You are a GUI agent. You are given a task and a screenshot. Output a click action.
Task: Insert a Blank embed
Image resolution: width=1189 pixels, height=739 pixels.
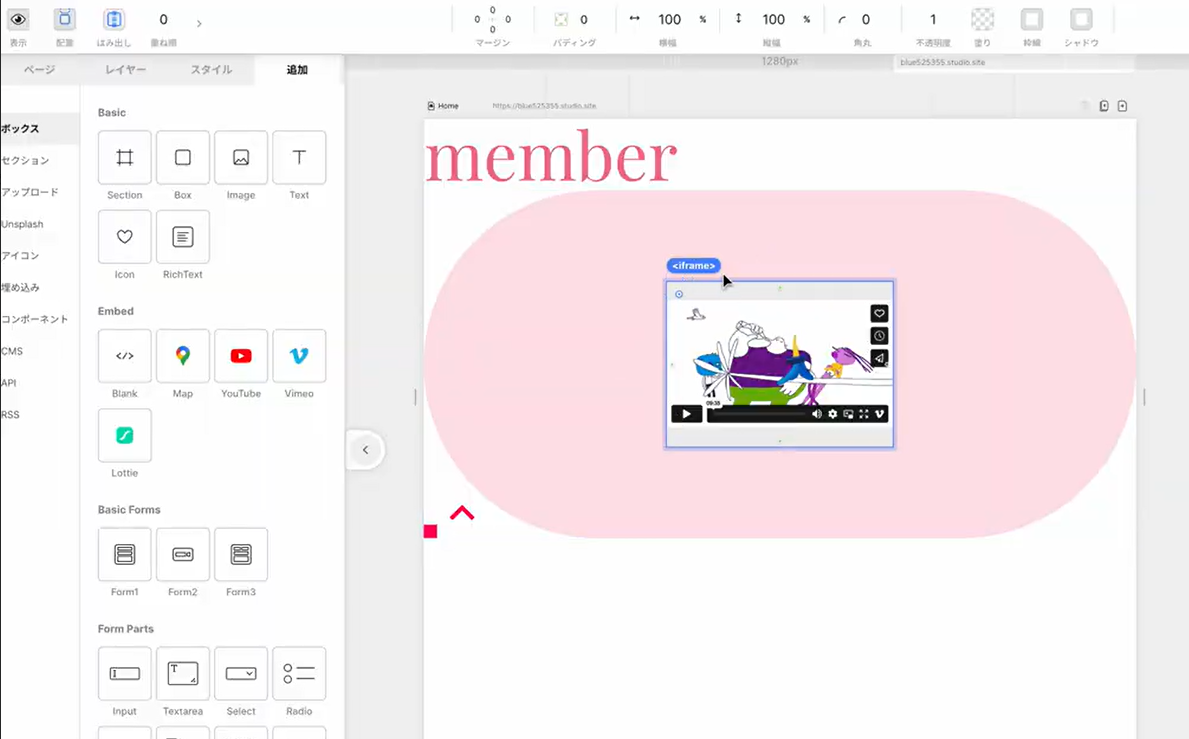point(124,355)
